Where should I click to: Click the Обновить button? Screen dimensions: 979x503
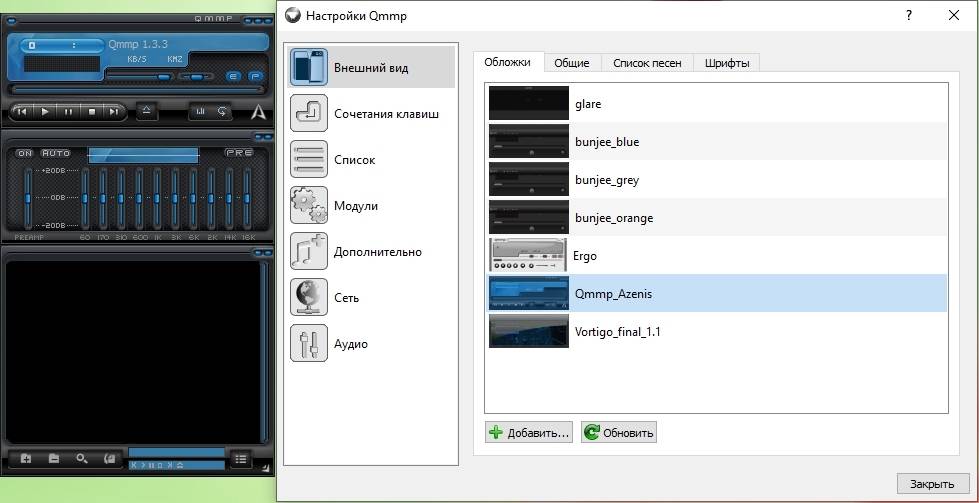point(619,432)
